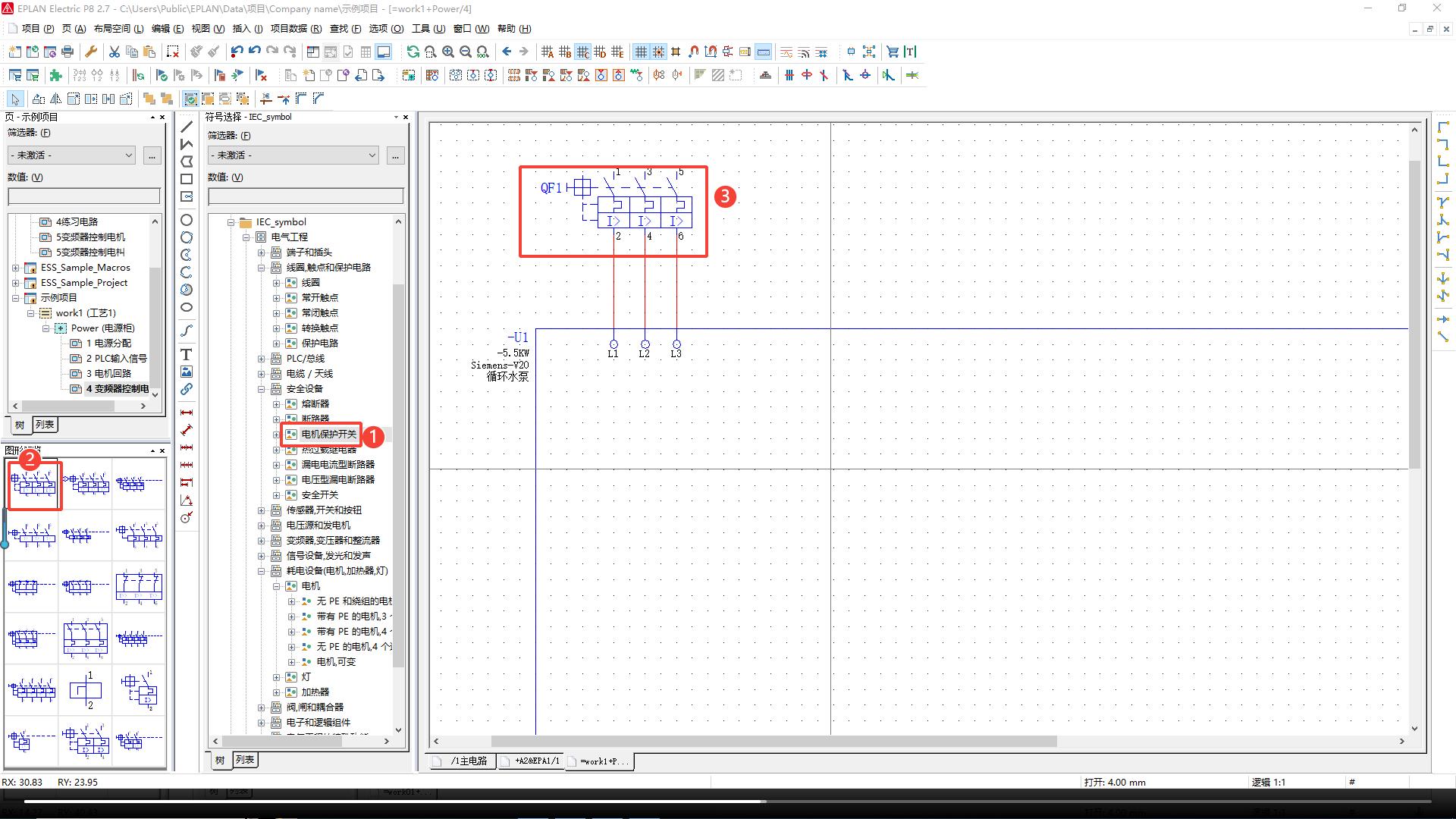Select the Rectangle drawing tool

[x=186, y=179]
